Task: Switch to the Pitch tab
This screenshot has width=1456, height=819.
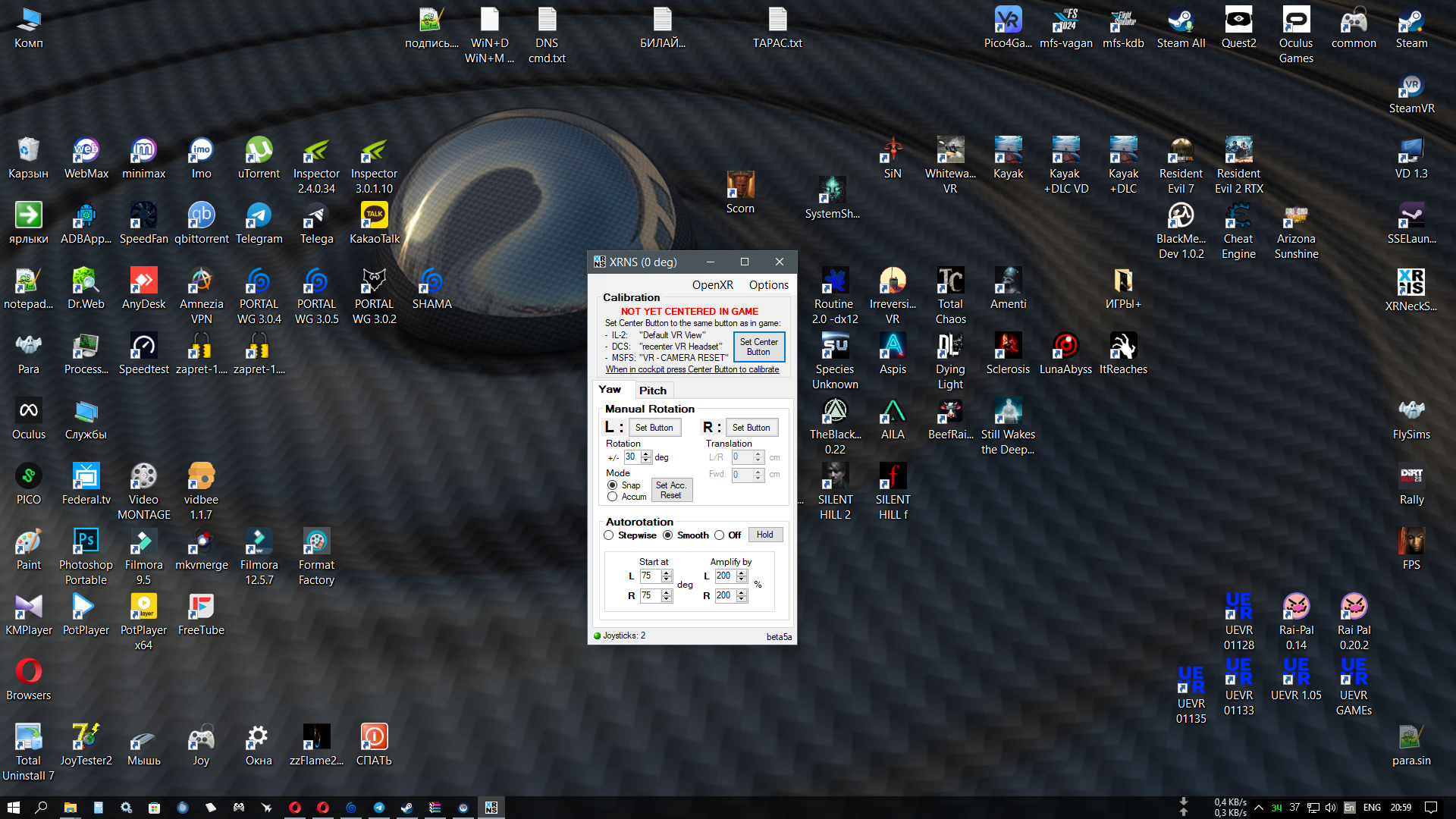Action: pos(652,391)
